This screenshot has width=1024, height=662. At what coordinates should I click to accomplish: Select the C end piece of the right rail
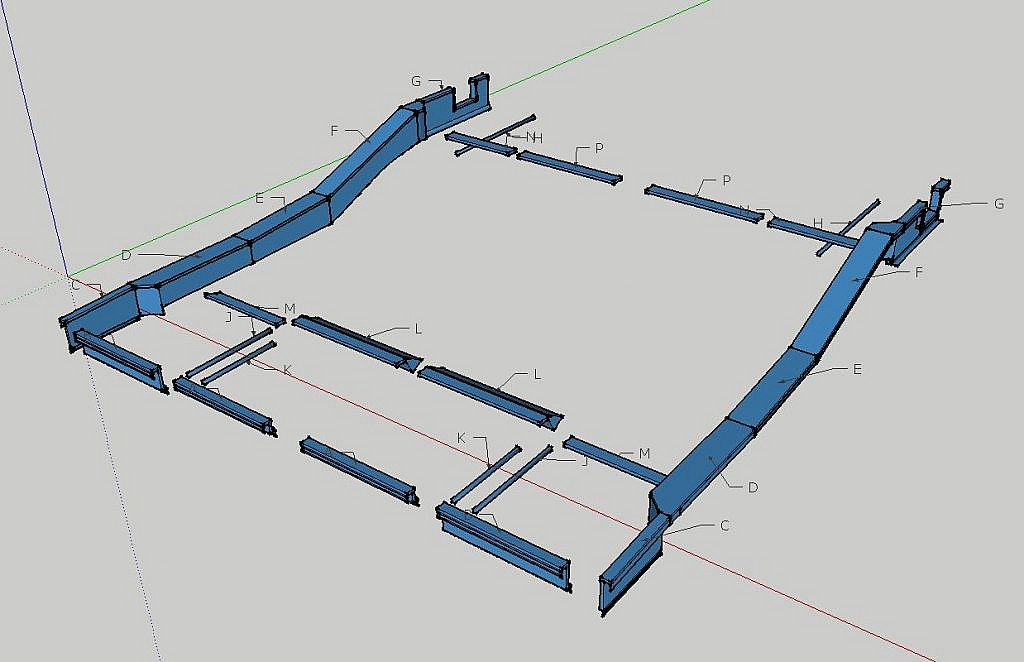630,565
